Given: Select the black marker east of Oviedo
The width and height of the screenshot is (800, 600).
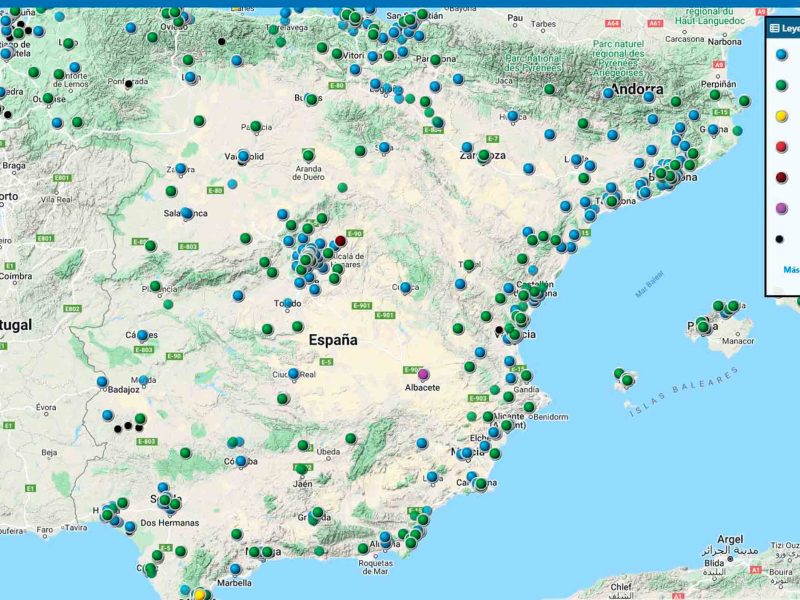Looking at the screenshot, I should pos(221,41).
